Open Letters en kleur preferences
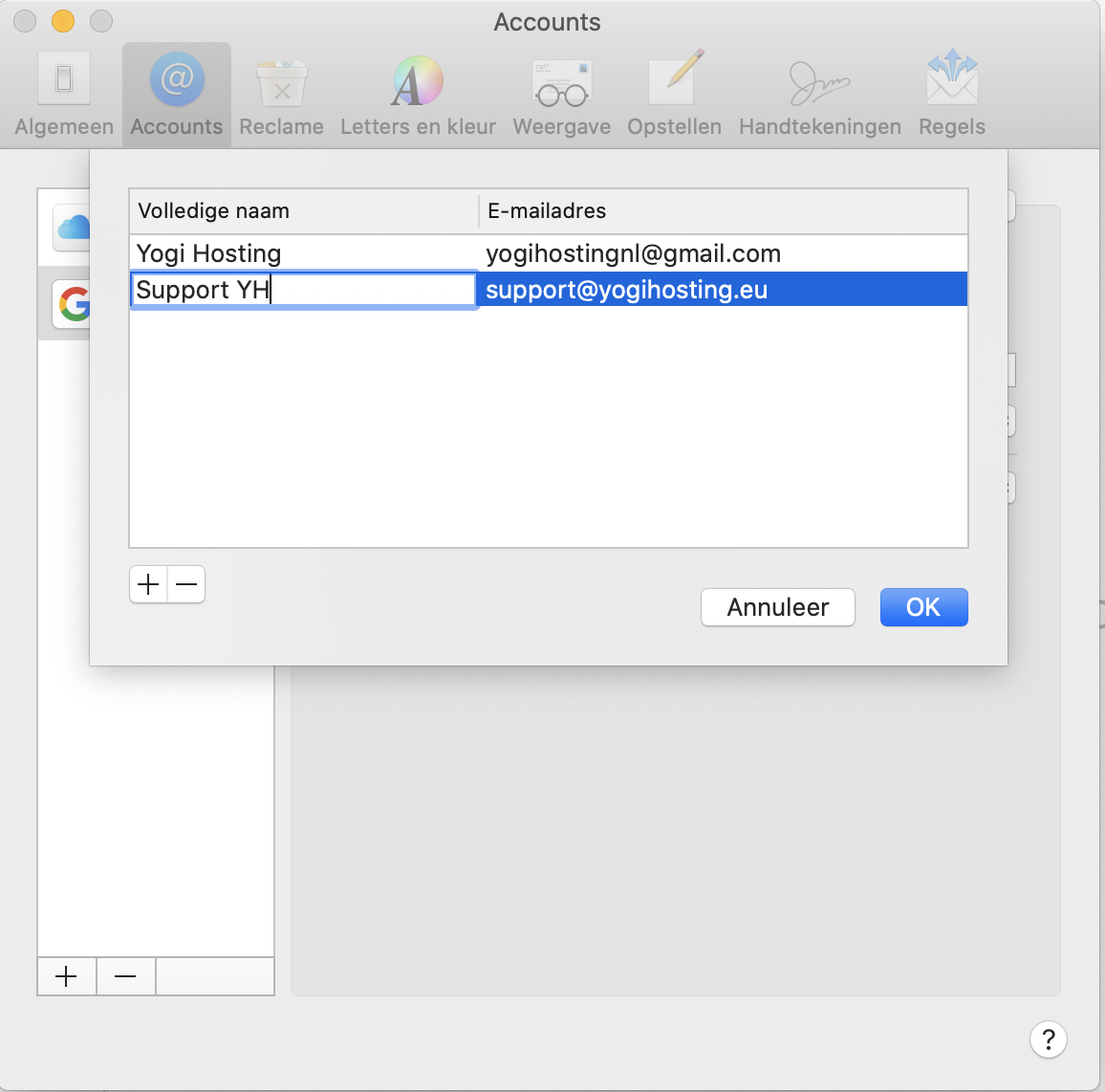 (418, 96)
